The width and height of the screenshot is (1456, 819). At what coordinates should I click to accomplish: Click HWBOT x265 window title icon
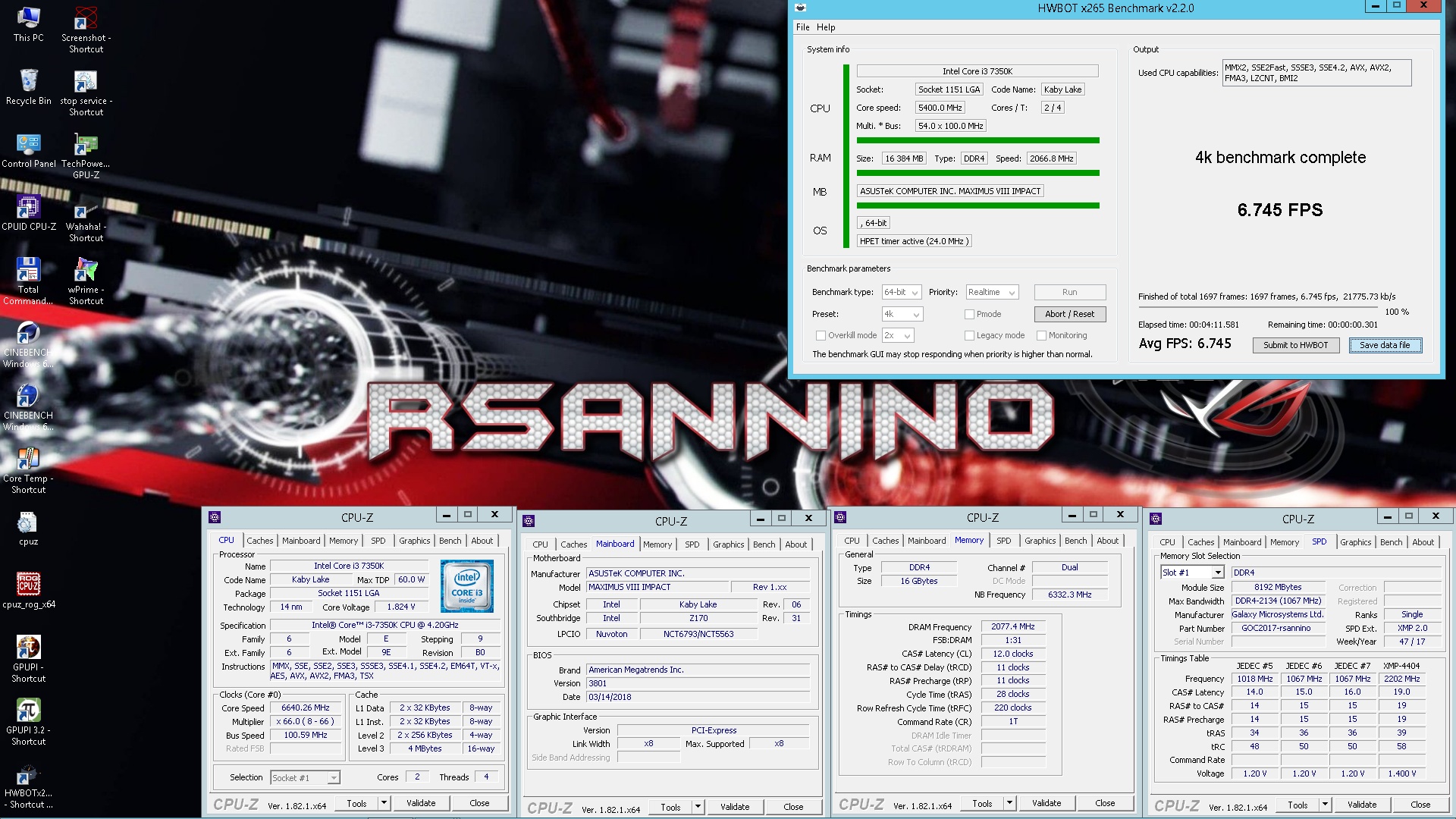tap(800, 8)
